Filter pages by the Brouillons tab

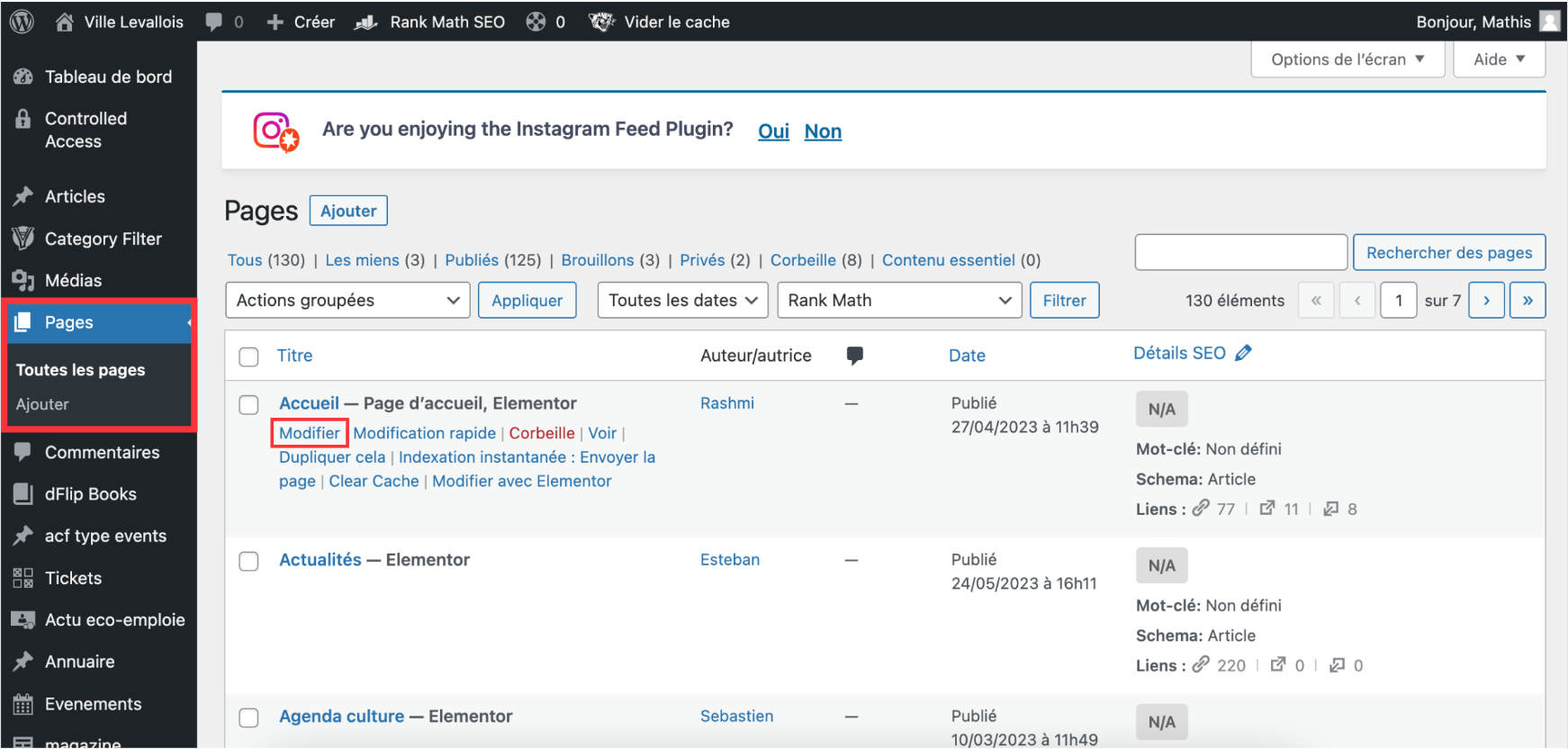(597, 260)
